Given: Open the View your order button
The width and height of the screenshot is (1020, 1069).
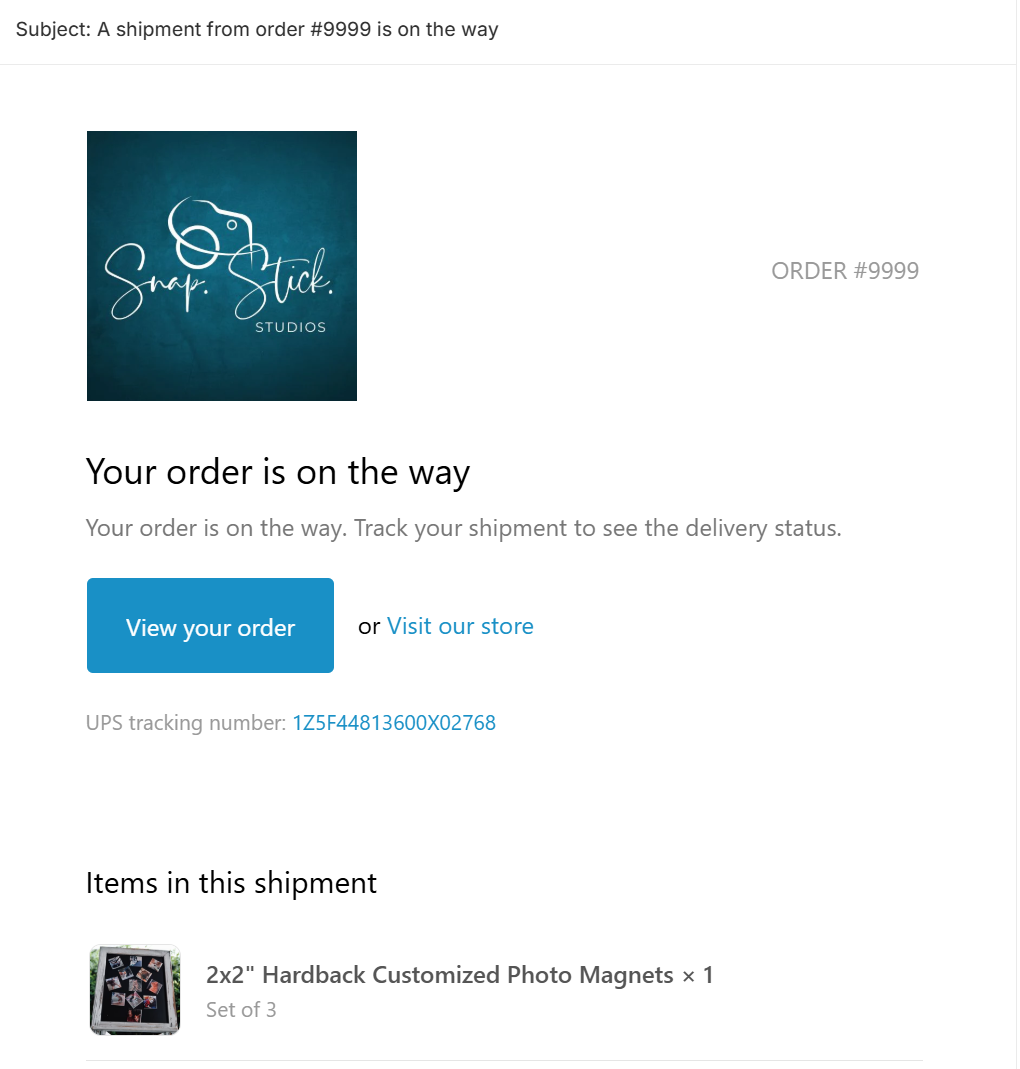Looking at the screenshot, I should (x=210, y=625).
